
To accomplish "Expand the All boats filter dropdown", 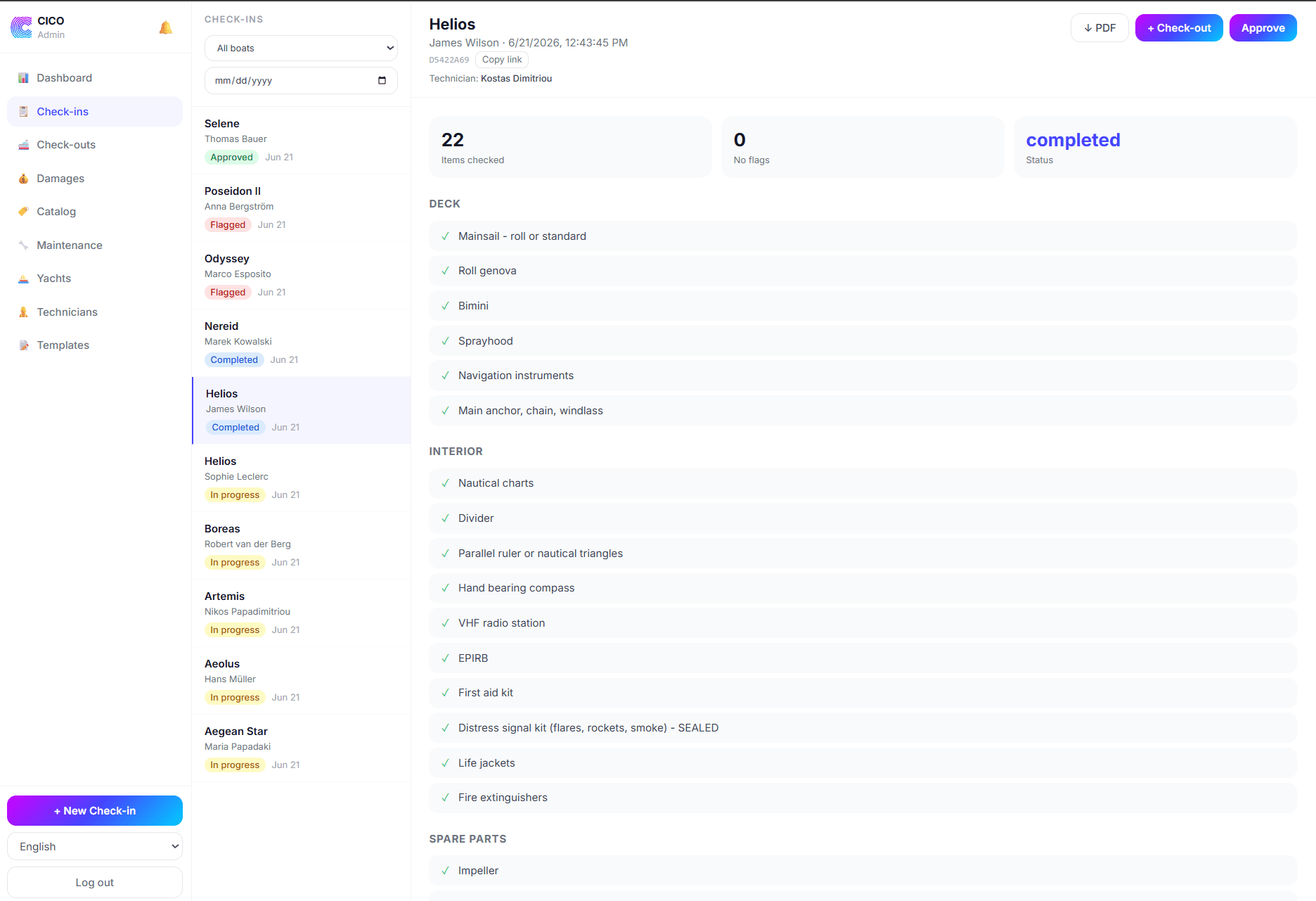I will coord(301,48).
